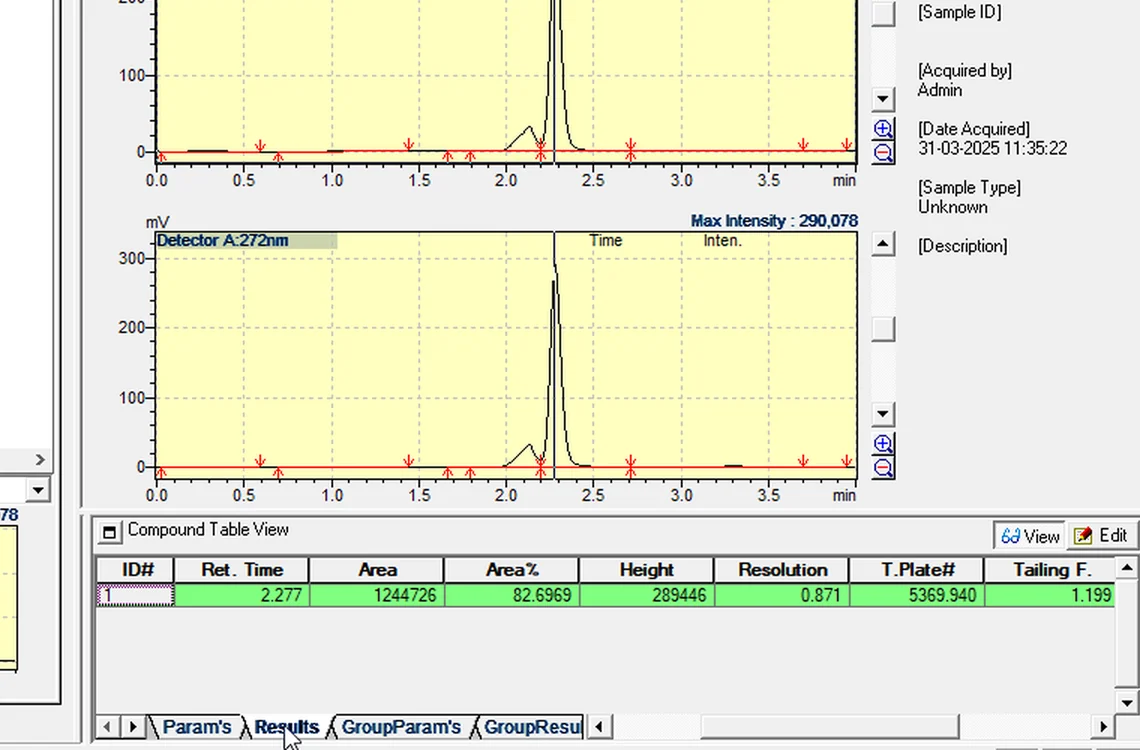
Task: Select tailing factor cell 1.199
Action: 1051,595
